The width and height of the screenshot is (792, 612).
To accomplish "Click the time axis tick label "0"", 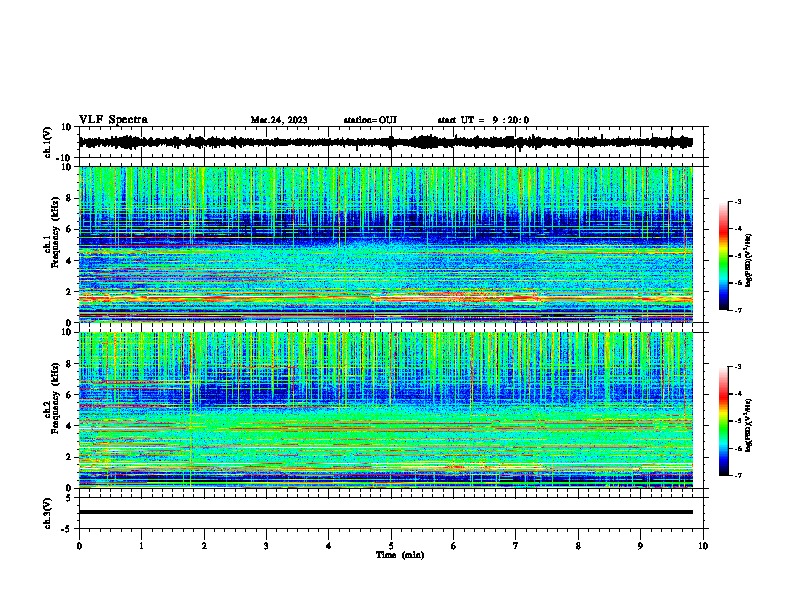I will [x=79, y=546].
